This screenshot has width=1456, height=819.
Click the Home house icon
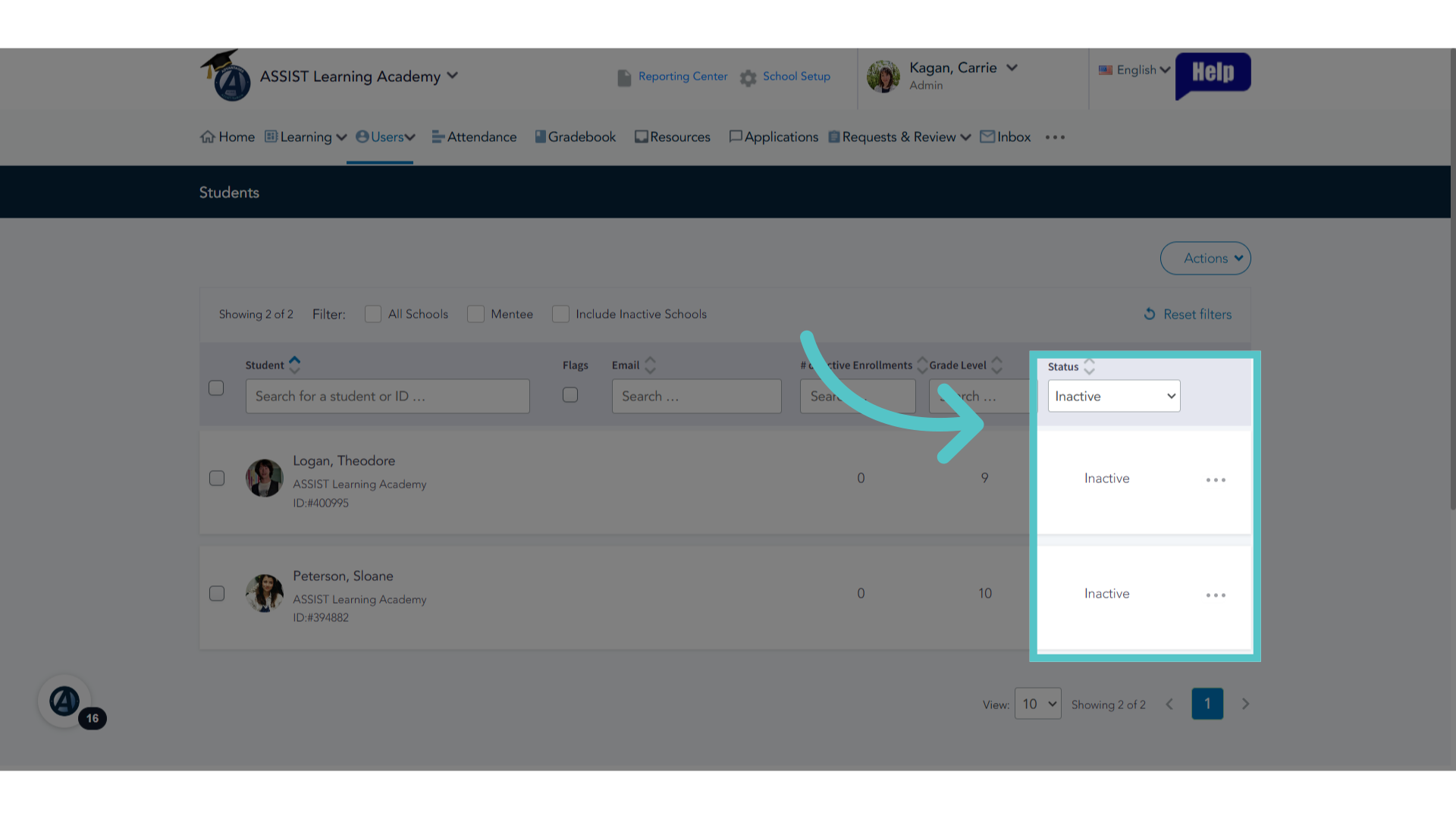(208, 137)
